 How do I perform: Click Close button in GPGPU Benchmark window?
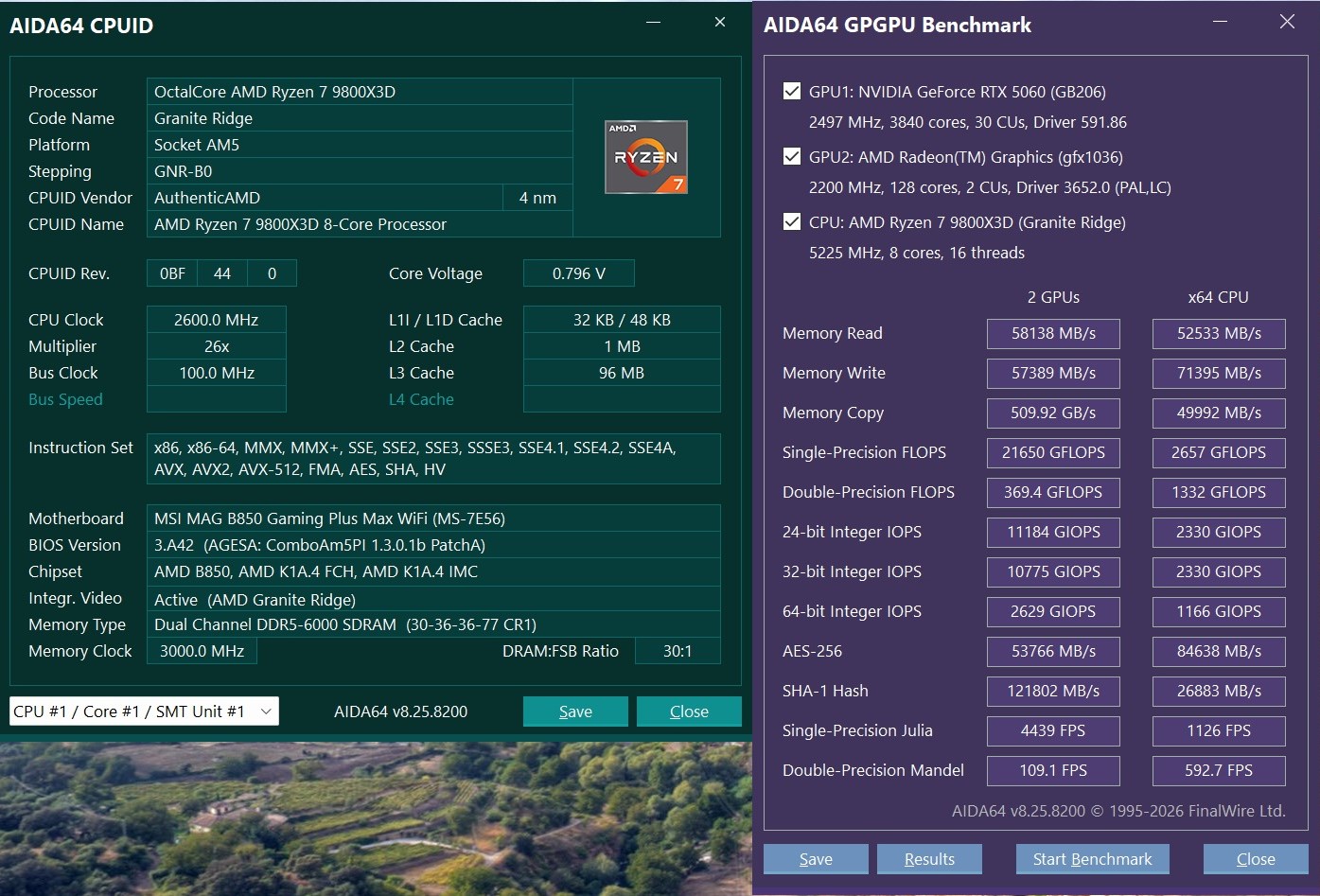(1256, 859)
